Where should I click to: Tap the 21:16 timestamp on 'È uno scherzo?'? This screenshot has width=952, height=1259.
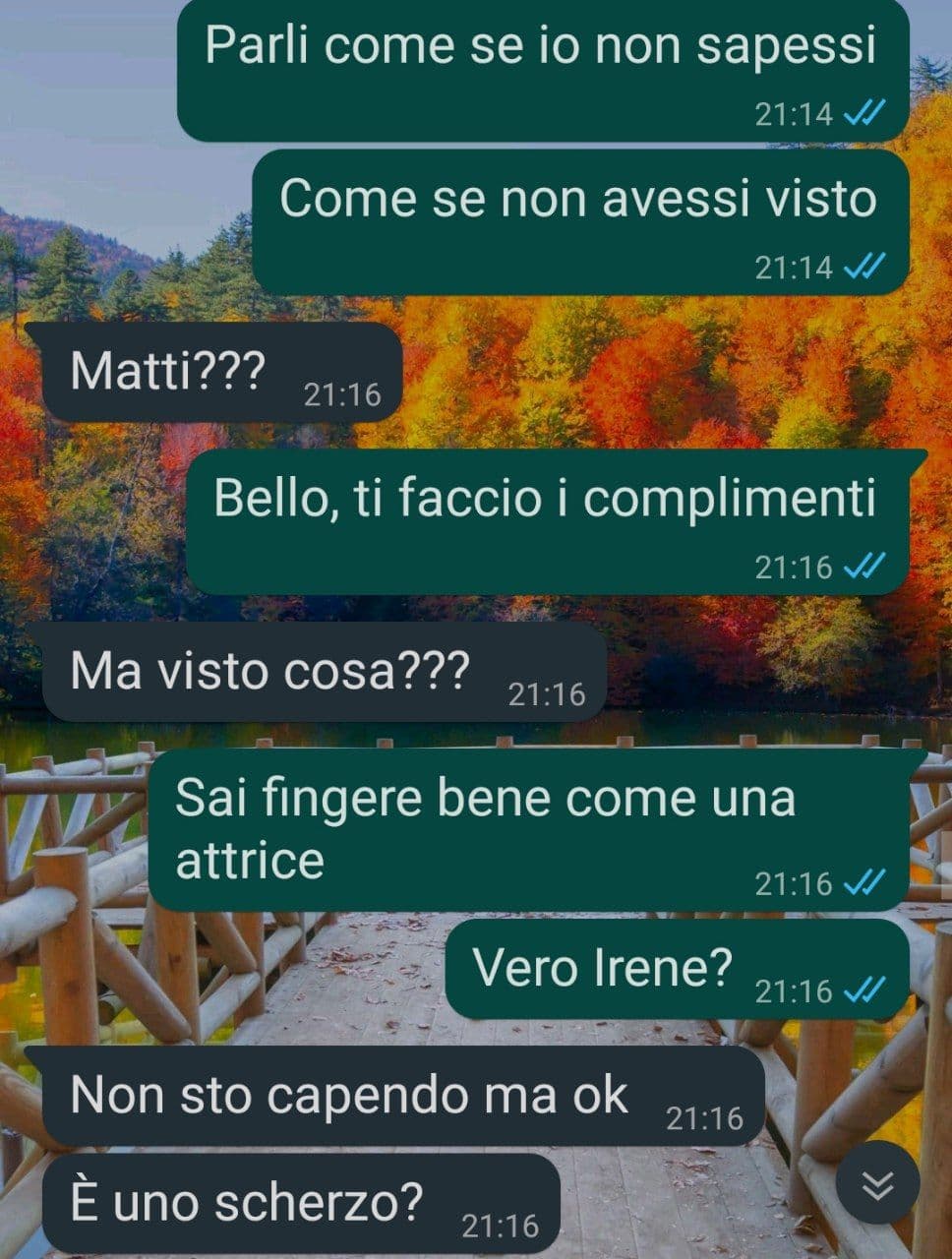500,1227
